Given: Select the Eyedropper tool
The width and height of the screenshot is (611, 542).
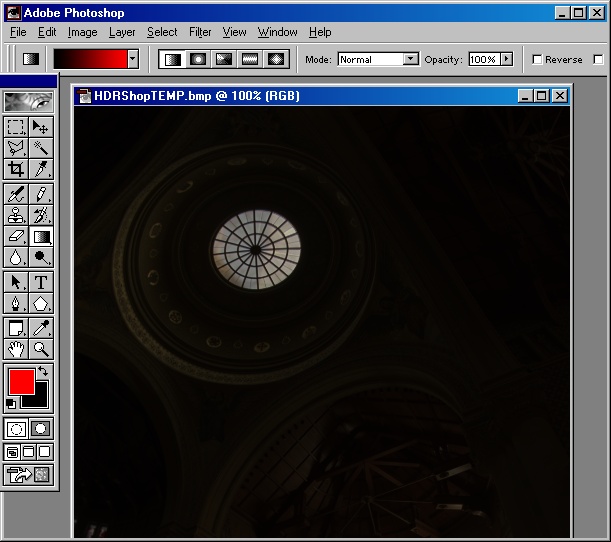Looking at the screenshot, I should pyautogui.click(x=41, y=328).
